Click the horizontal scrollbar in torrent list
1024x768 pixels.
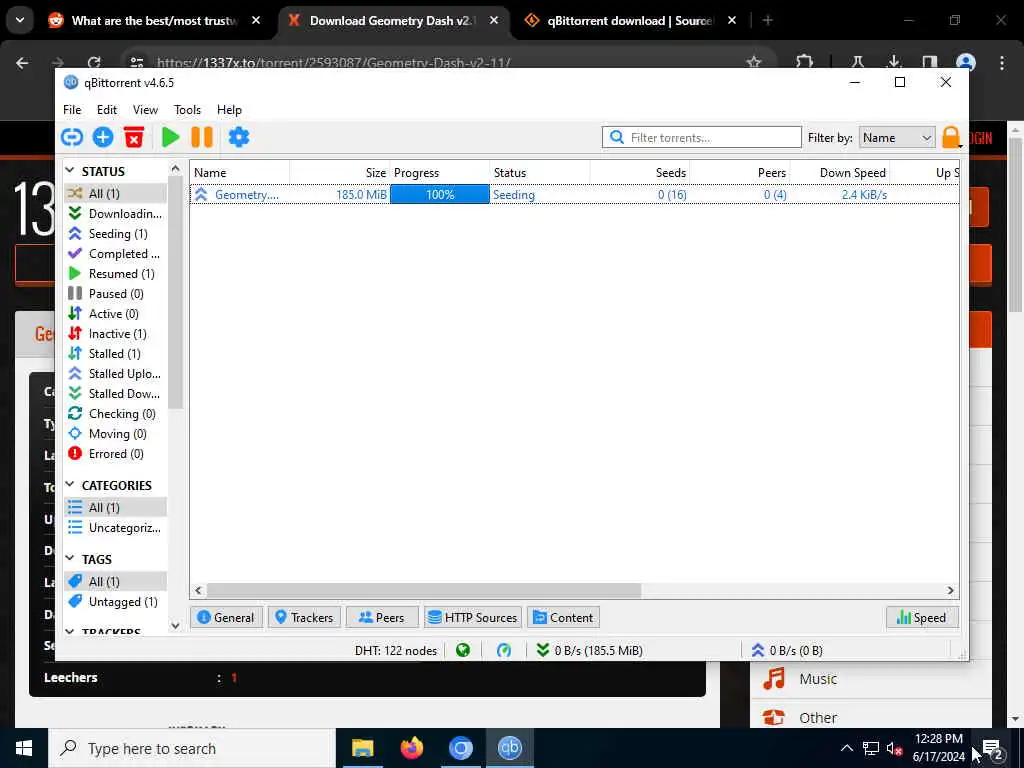point(423,590)
